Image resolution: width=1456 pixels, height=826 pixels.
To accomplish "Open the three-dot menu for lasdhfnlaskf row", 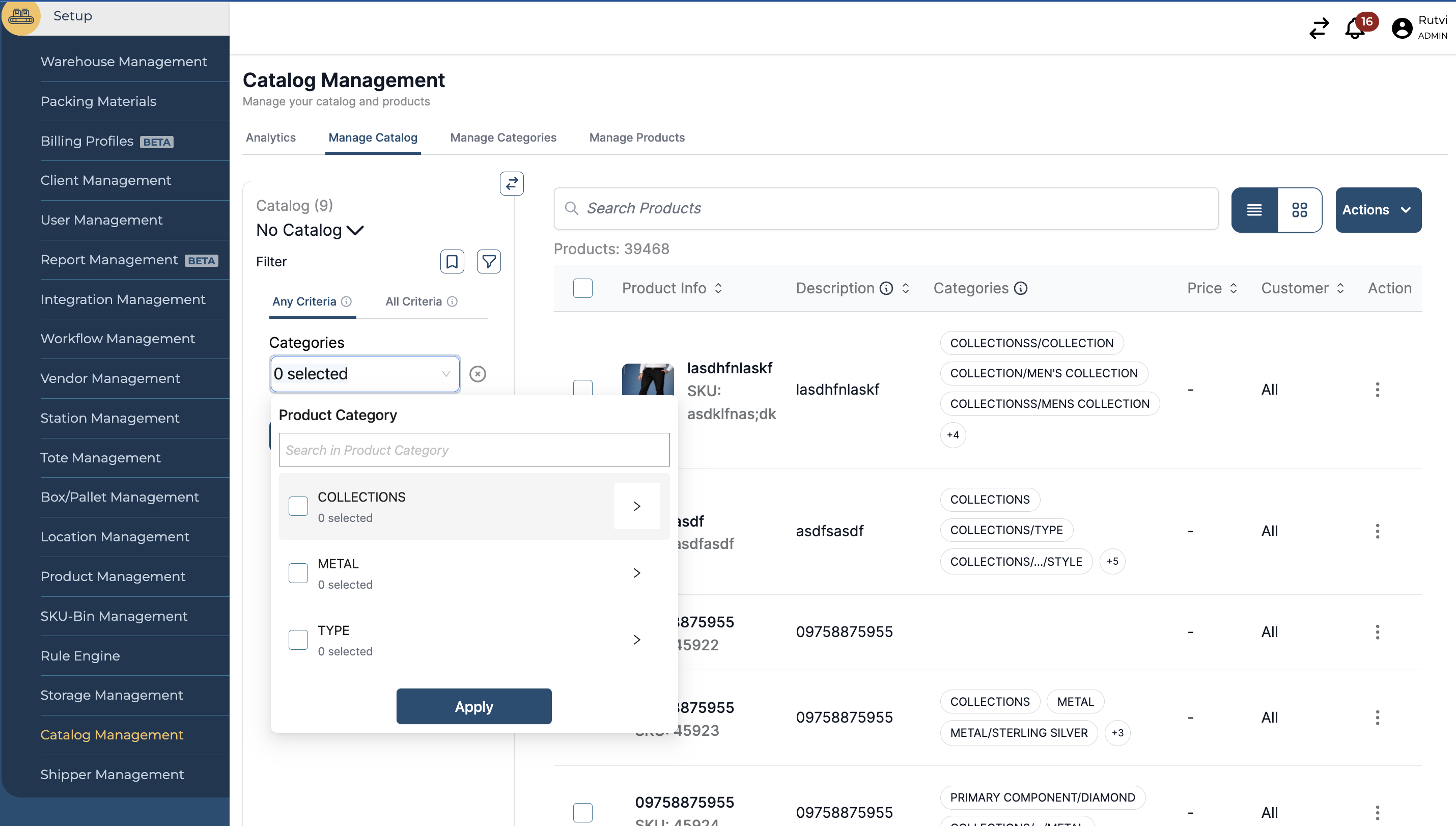I will [1377, 390].
